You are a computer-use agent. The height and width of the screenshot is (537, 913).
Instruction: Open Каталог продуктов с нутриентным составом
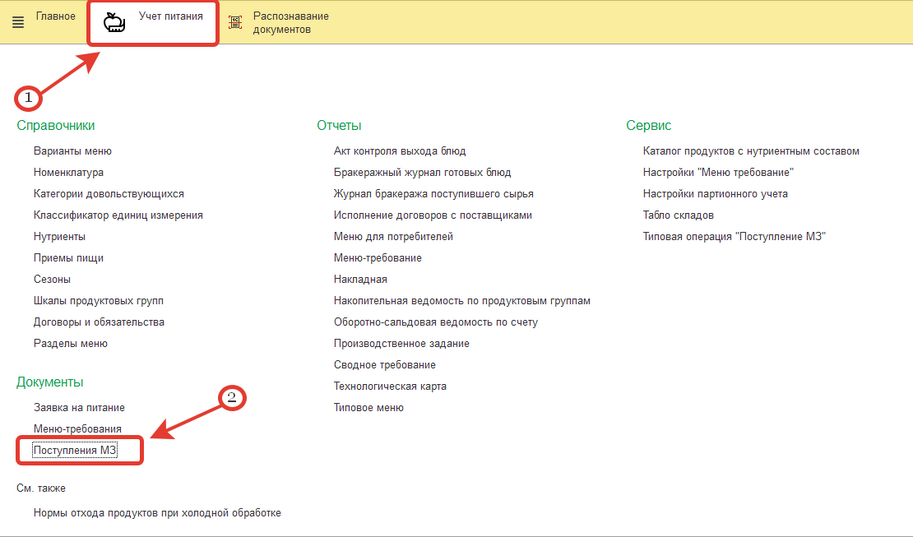[751, 151]
